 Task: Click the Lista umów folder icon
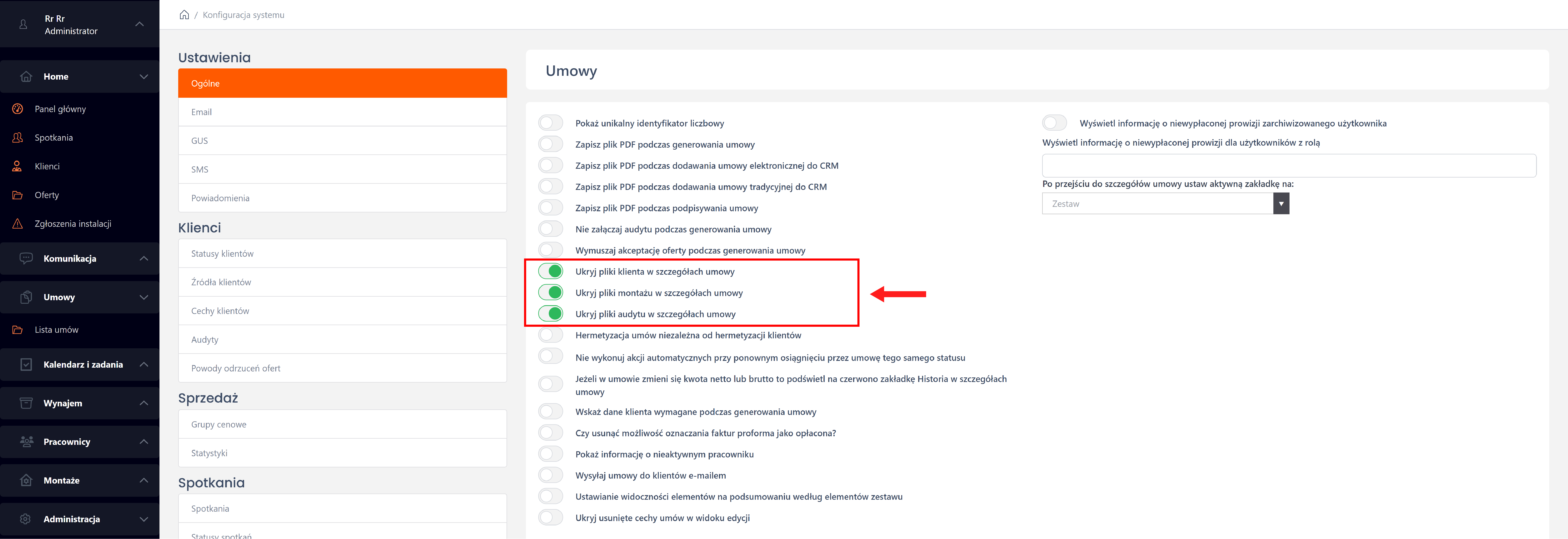[18, 330]
